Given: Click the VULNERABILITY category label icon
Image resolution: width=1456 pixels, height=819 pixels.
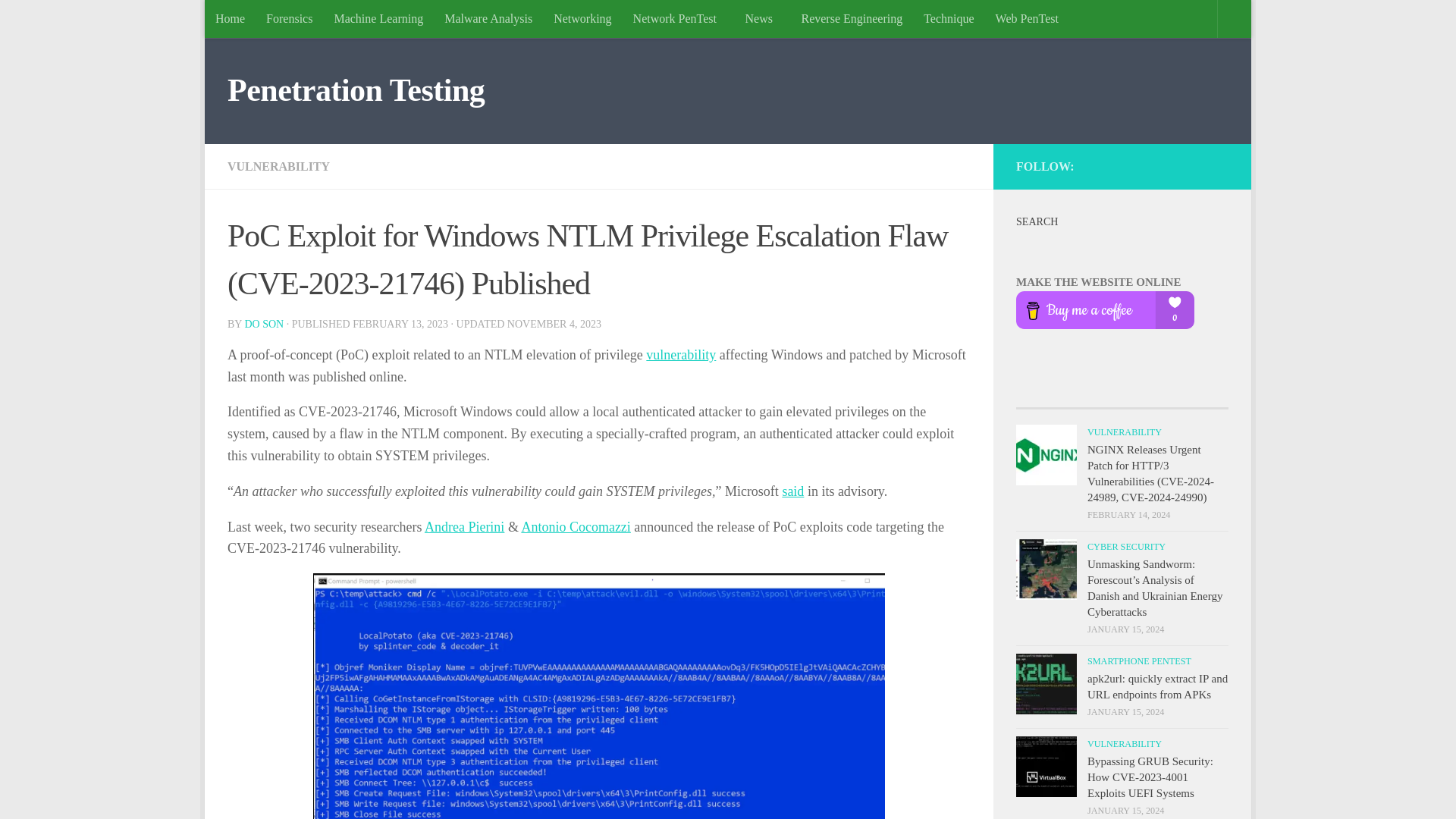Looking at the screenshot, I should [x=278, y=166].
